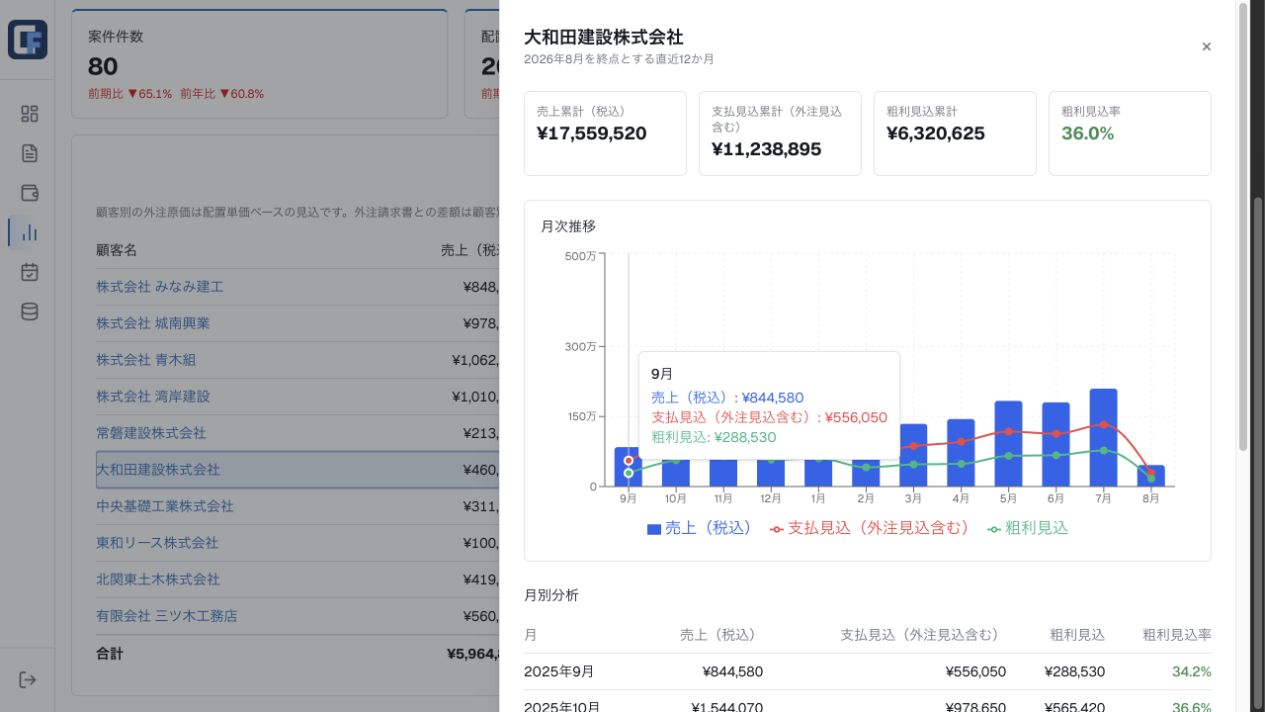The width and height of the screenshot is (1265, 712).
Task: Click the 売上累計（税込） summary card
Action: pos(605,134)
